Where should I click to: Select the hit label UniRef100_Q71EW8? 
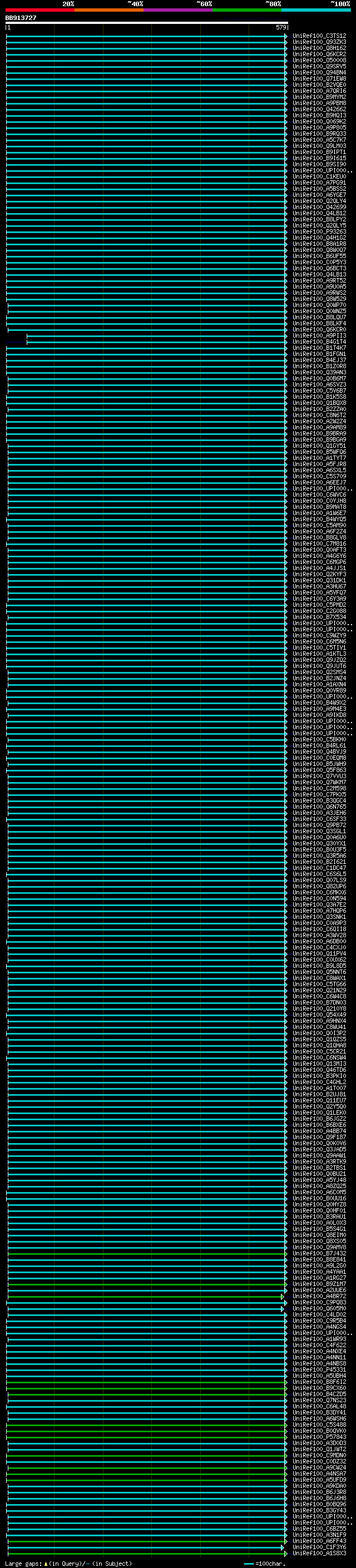(x=319, y=78)
